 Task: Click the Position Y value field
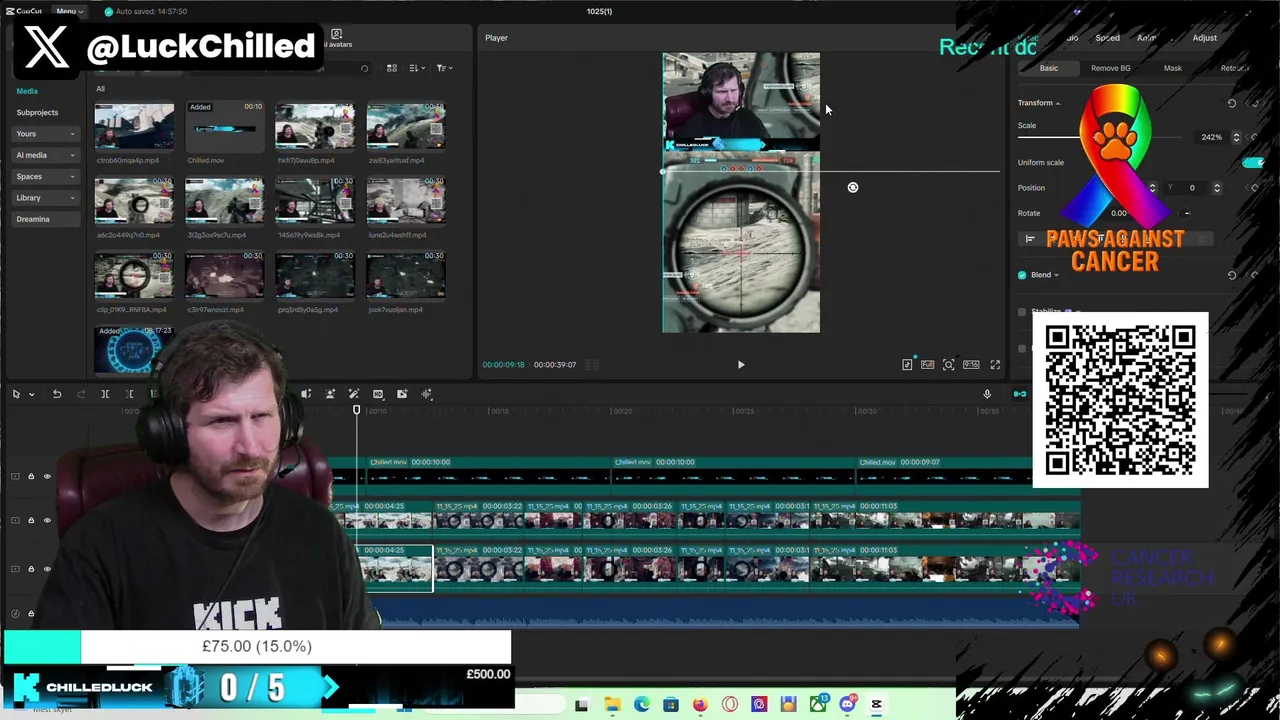tap(1192, 188)
